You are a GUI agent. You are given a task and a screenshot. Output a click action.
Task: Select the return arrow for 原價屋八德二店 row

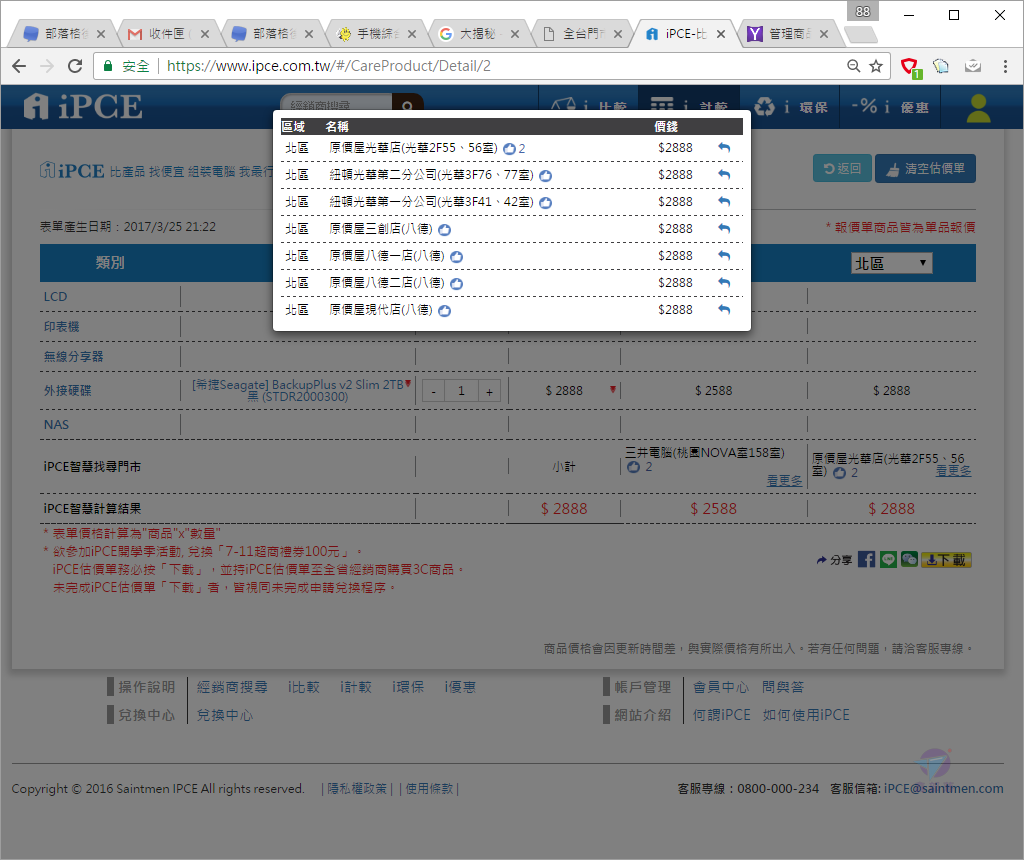pos(724,282)
